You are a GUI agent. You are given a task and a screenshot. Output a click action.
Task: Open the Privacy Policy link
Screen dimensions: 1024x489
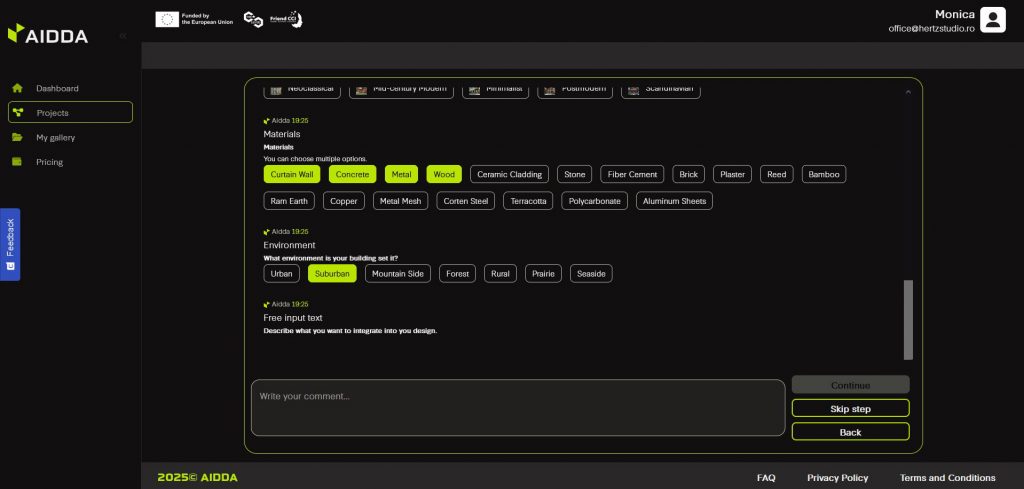pos(837,478)
